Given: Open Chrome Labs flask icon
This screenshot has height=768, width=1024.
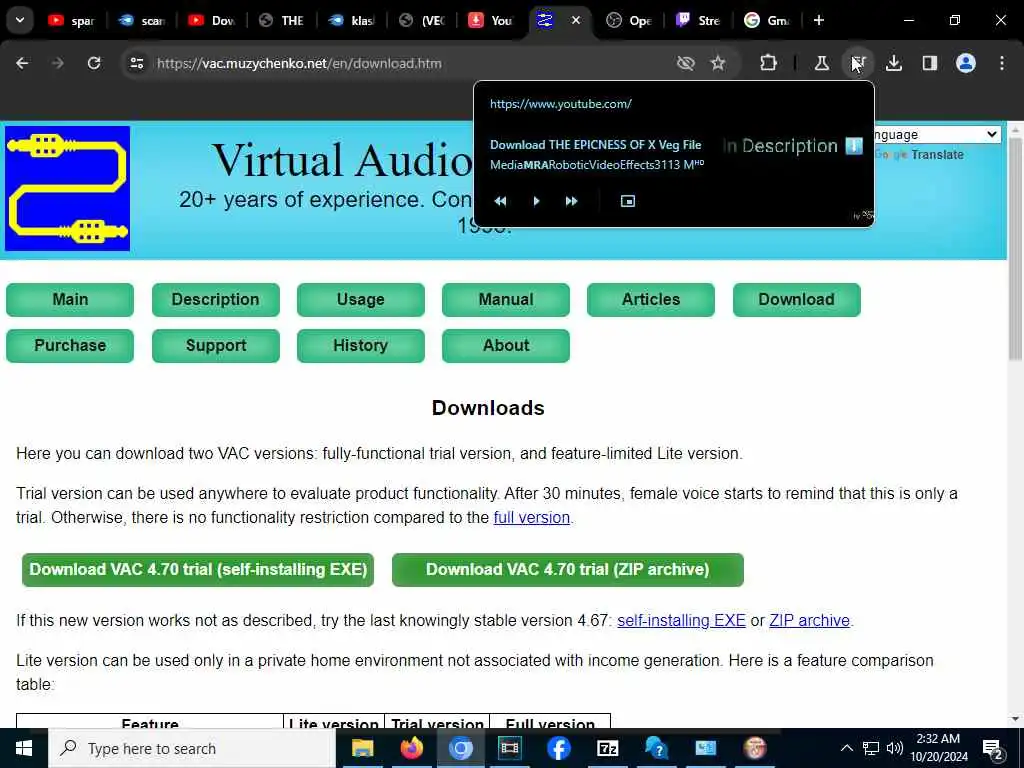Looking at the screenshot, I should point(822,63).
